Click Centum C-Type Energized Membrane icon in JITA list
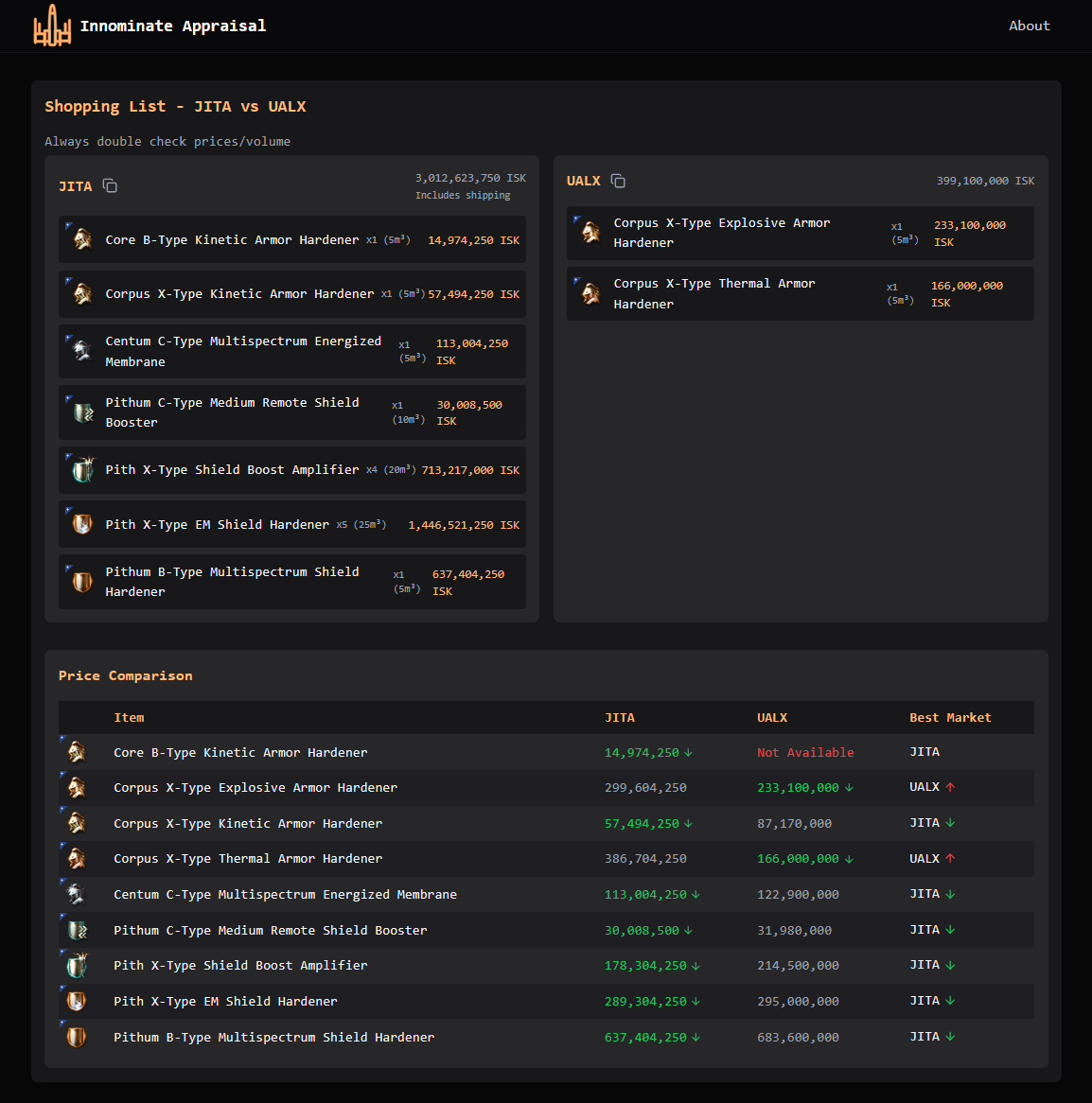Viewport: 1092px width, 1103px height. click(x=82, y=351)
